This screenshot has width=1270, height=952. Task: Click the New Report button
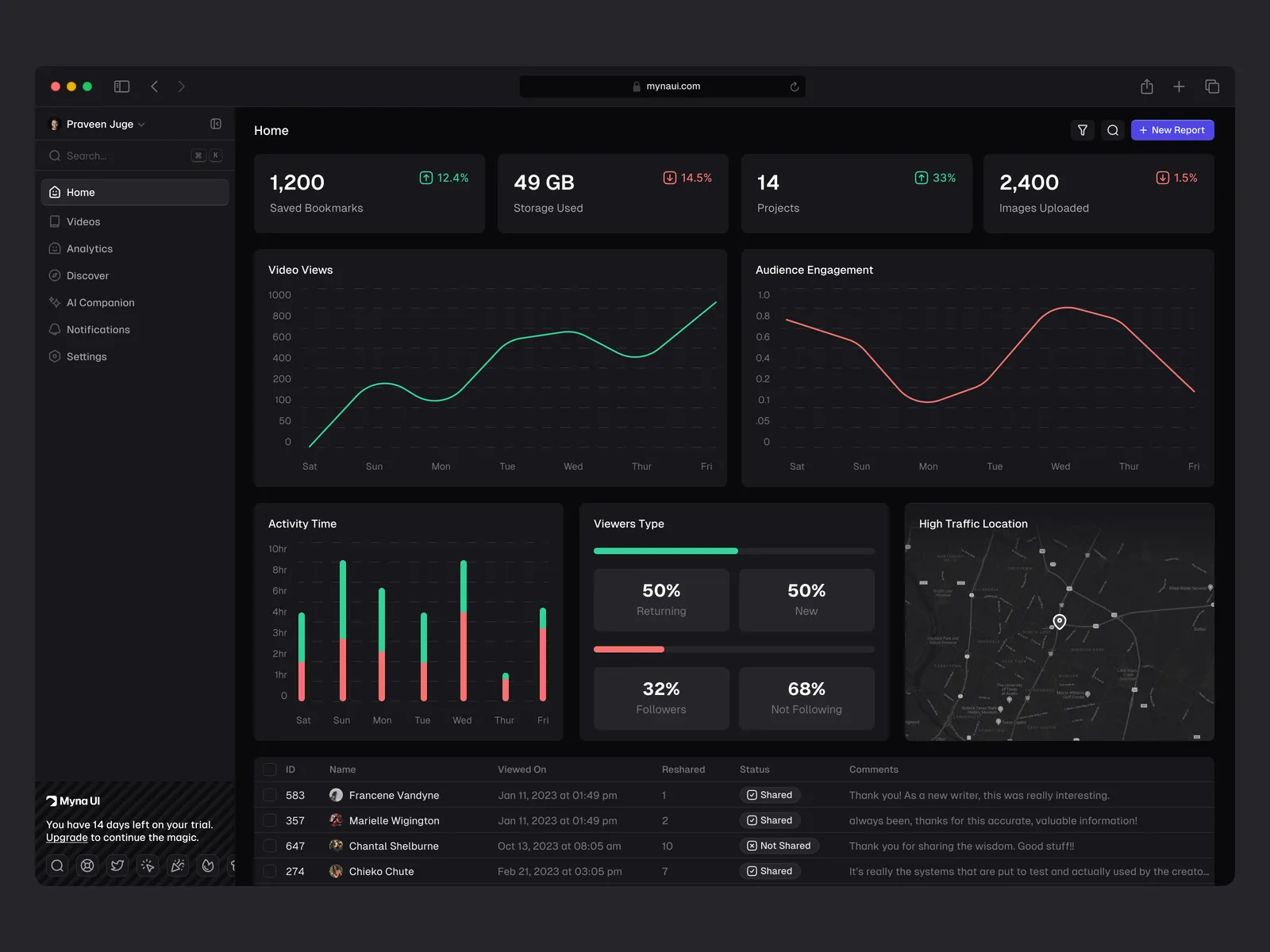pos(1172,130)
